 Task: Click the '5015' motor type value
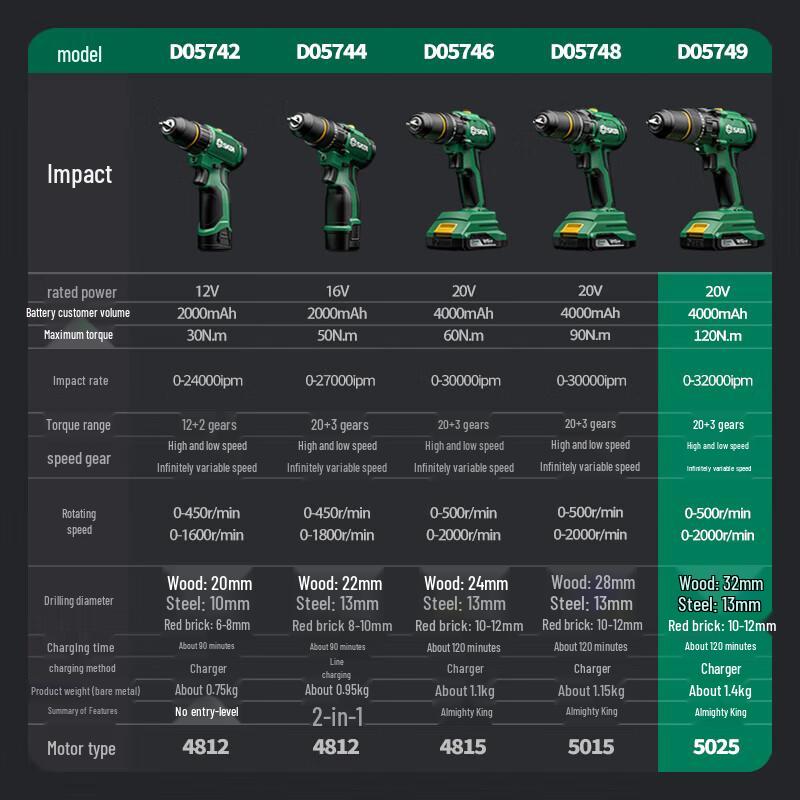click(591, 747)
